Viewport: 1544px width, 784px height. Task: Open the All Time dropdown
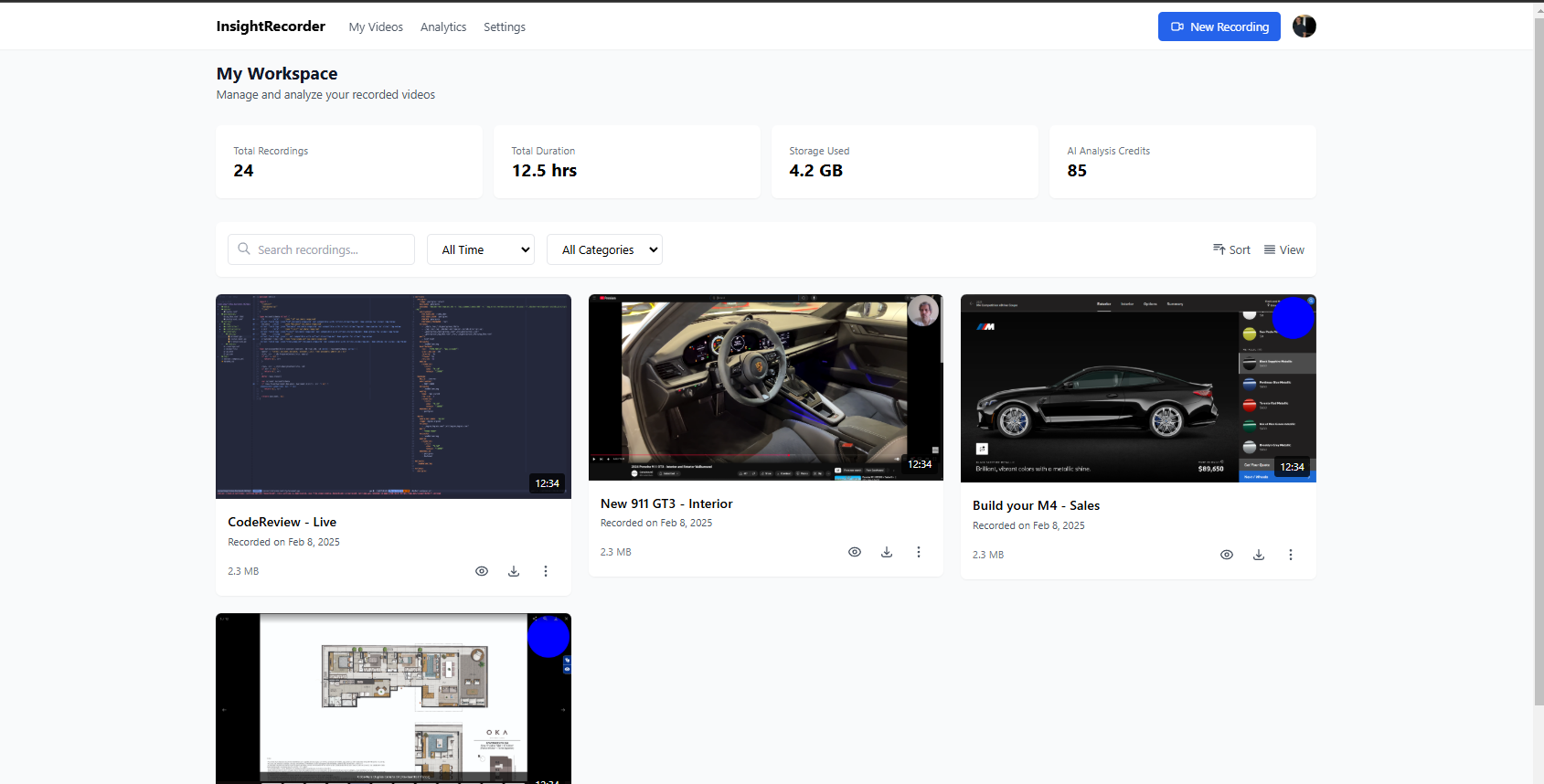[x=481, y=249]
